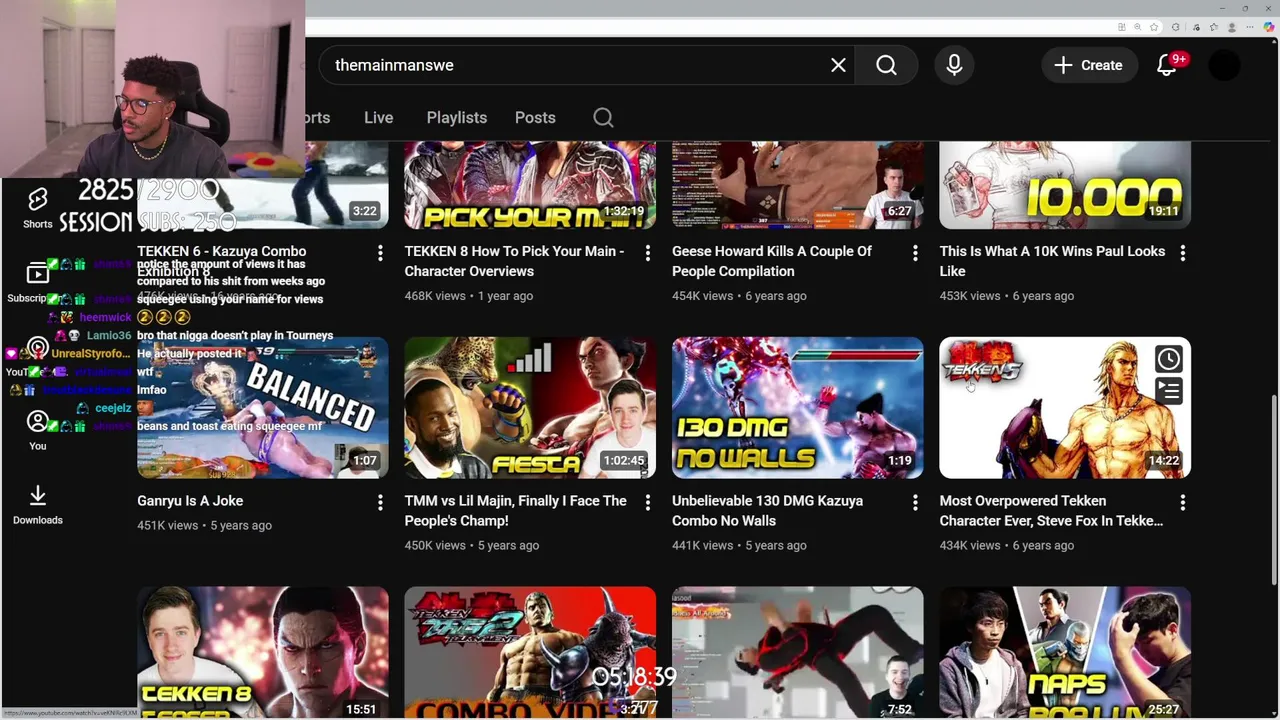1280x720 pixels.
Task: Add Steve Fox video to queue
Action: coord(1168,391)
